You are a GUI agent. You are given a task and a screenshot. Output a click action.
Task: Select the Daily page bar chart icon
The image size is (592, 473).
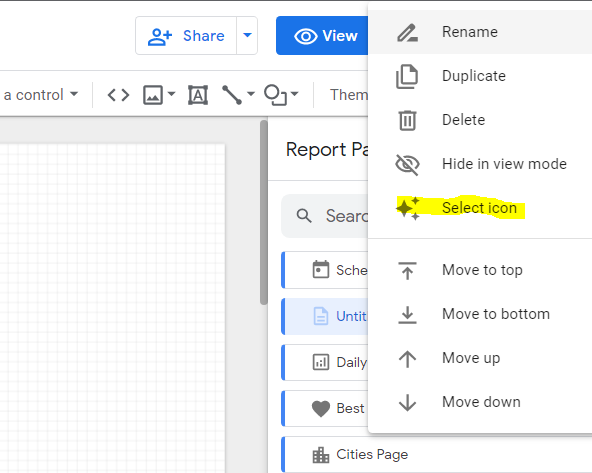point(321,362)
